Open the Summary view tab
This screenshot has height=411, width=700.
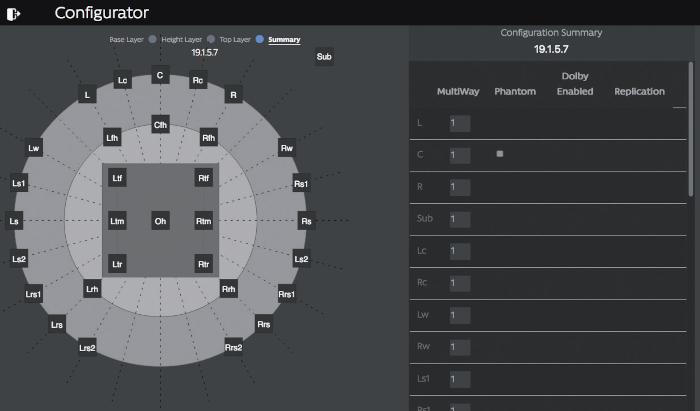(x=284, y=40)
